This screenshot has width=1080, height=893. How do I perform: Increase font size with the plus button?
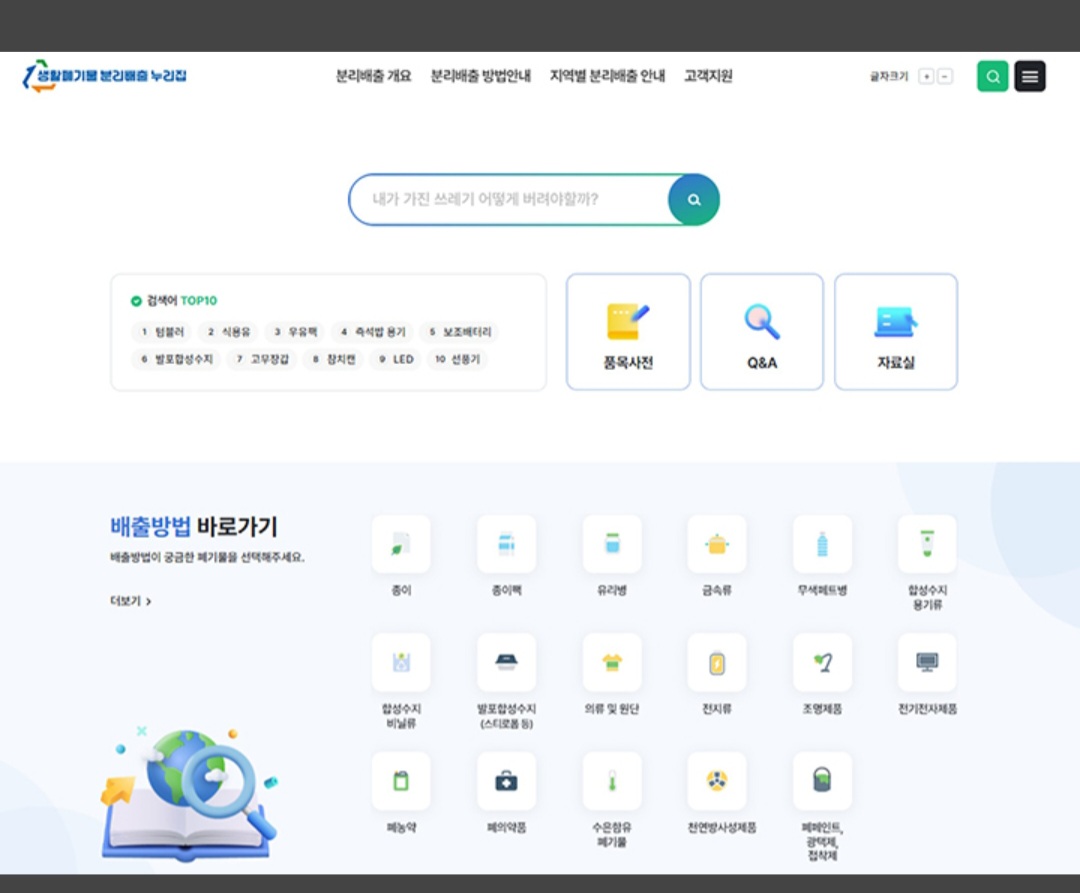click(926, 76)
